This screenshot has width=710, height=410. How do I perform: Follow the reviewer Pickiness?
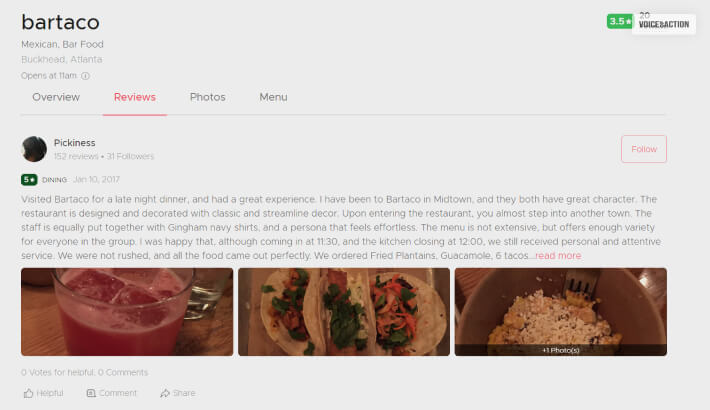[x=644, y=149]
